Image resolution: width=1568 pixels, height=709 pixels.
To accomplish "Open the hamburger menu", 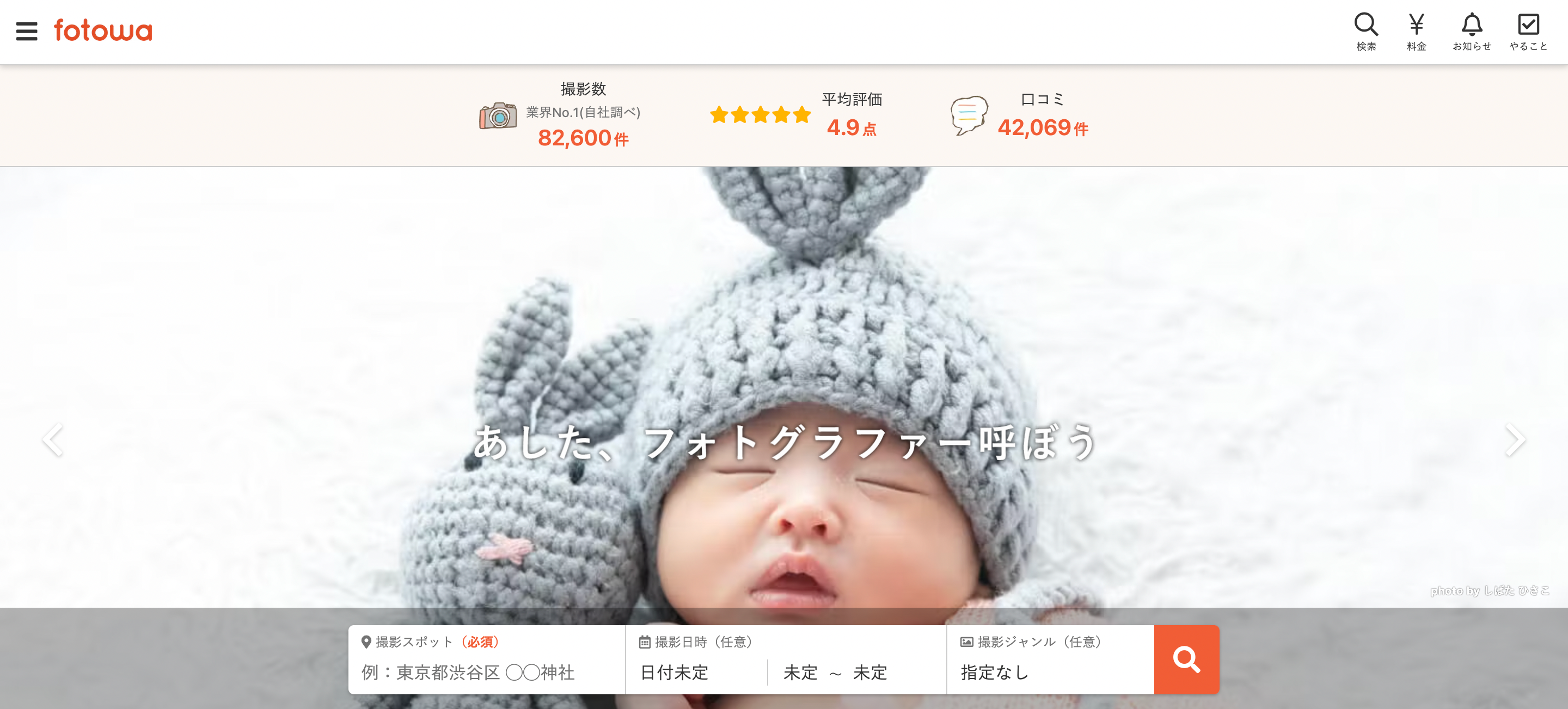I will 27,31.
